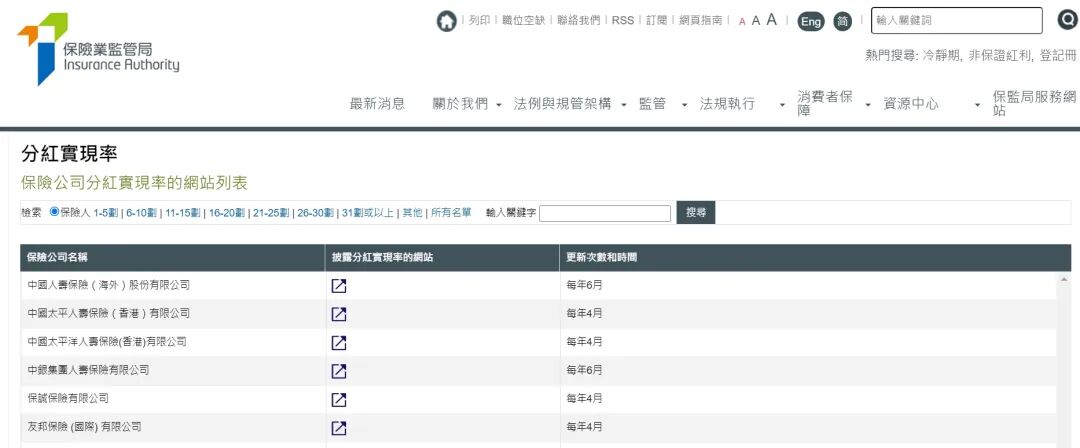Go to home via the house icon

pos(446,21)
